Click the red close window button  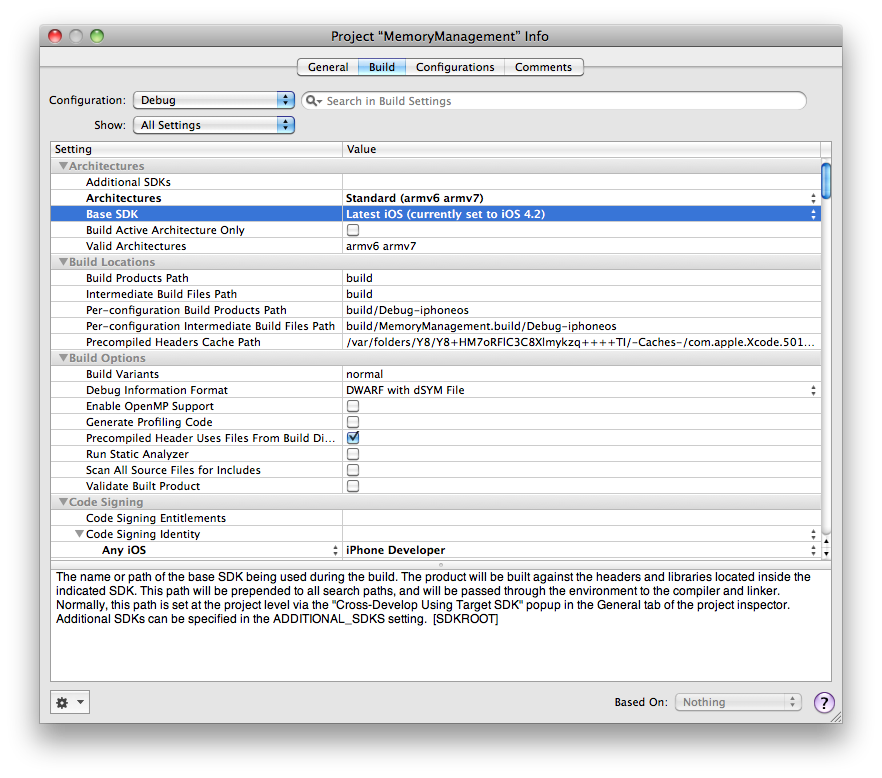[55, 36]
